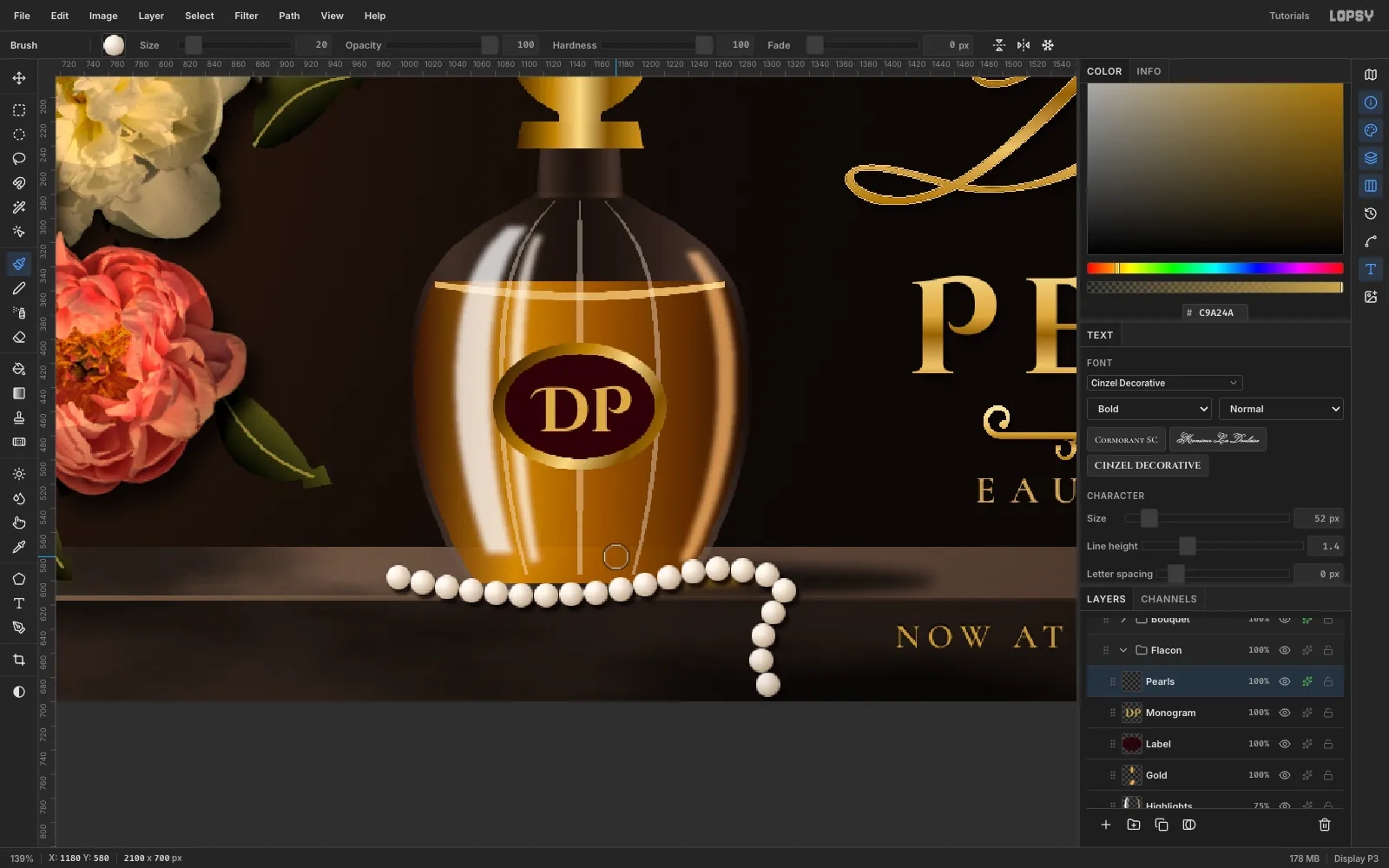1389x868 pixels.
Task: Hide the Pearls layer
Action: pyautogui.click(x=1285, y=681)
